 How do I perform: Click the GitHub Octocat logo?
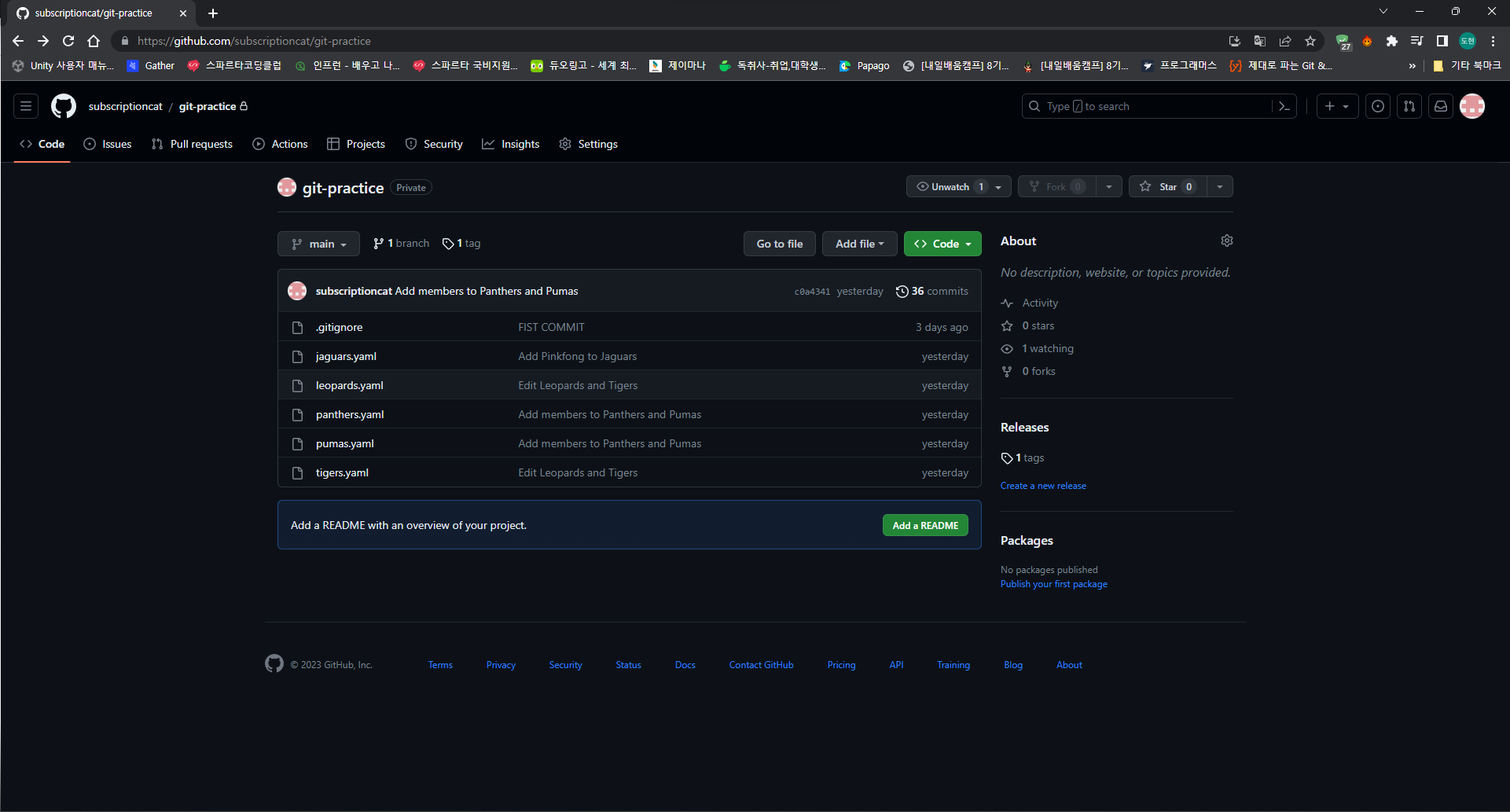tap(64, 106)
